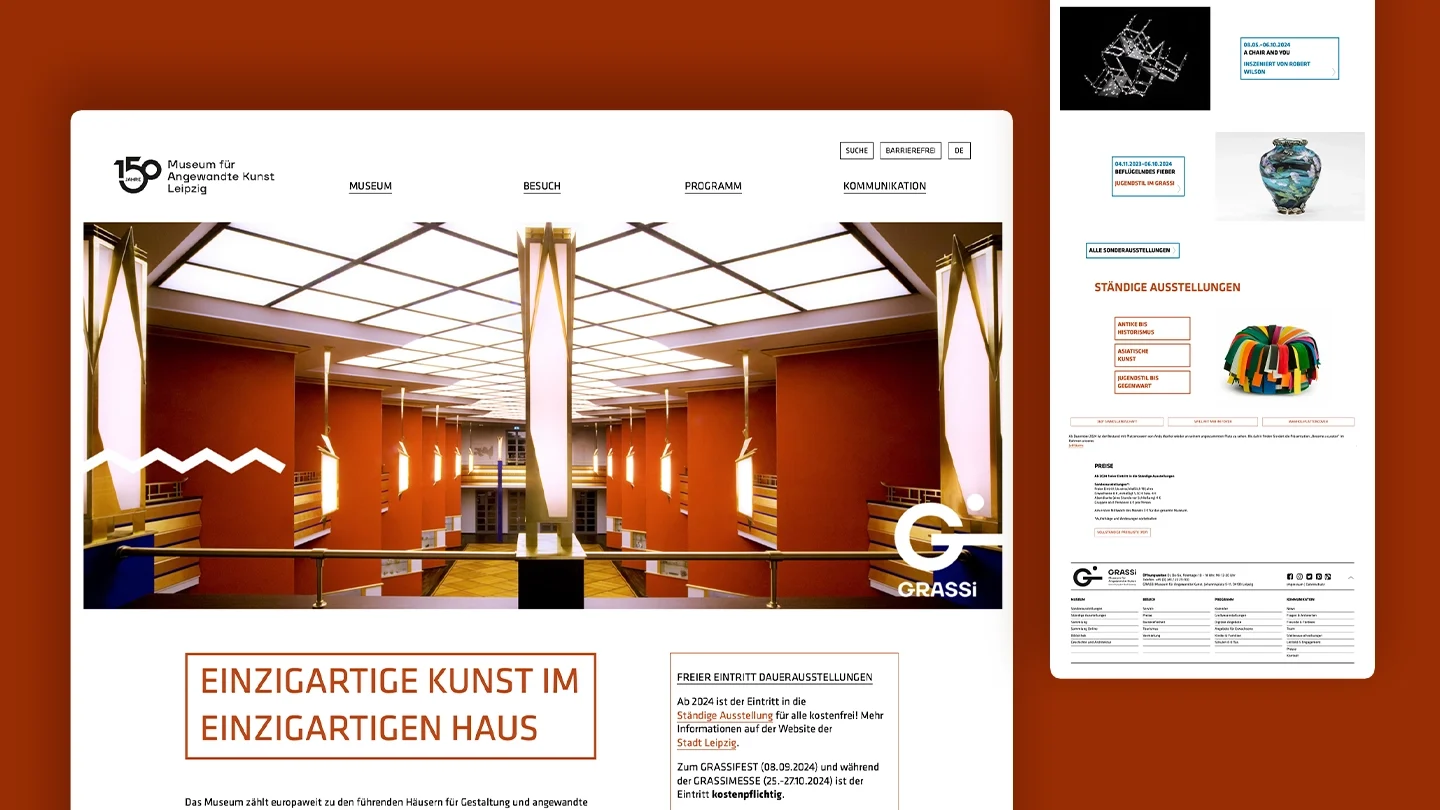1440x810 pixels.
Task: Click the arrow in the Beflügelndes Fieber card
Action: click(x=1179, y=188)
